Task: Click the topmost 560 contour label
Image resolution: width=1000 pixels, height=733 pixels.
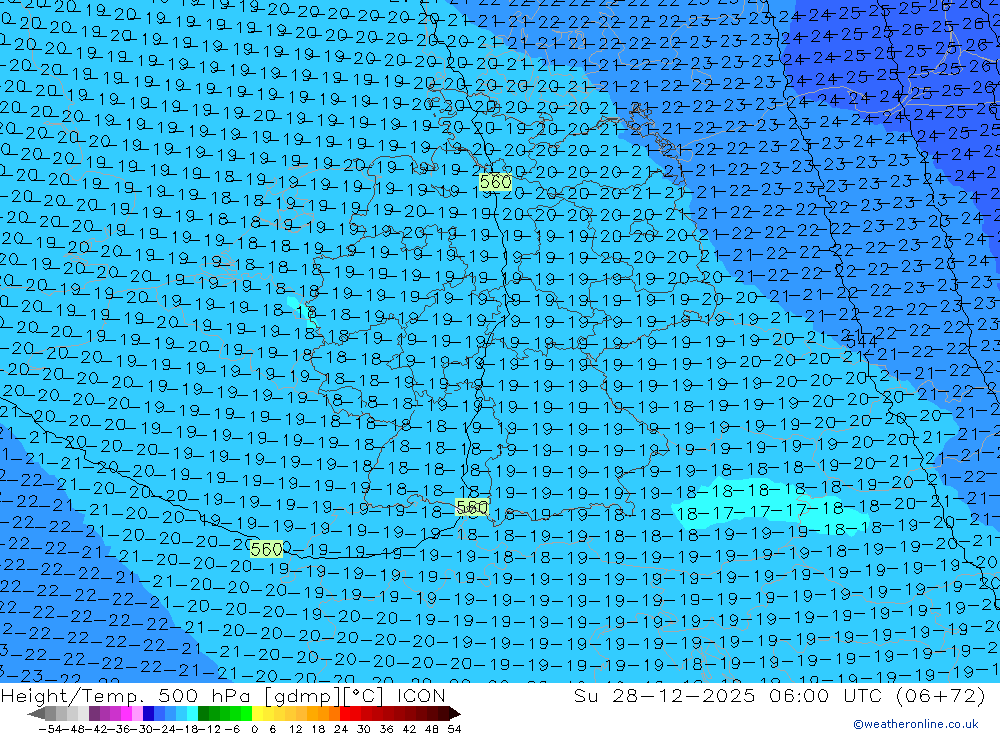Action: tap(496, 182)
